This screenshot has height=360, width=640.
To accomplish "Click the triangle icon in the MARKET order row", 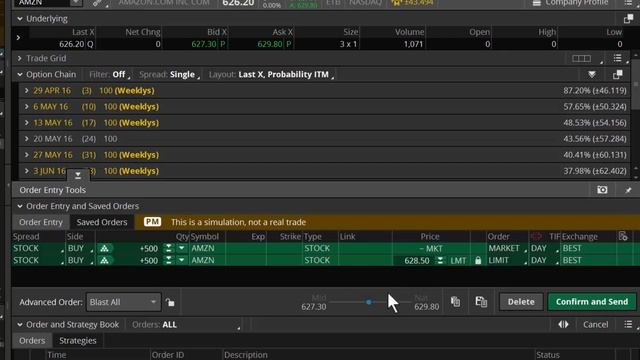I will pos(105,248).
